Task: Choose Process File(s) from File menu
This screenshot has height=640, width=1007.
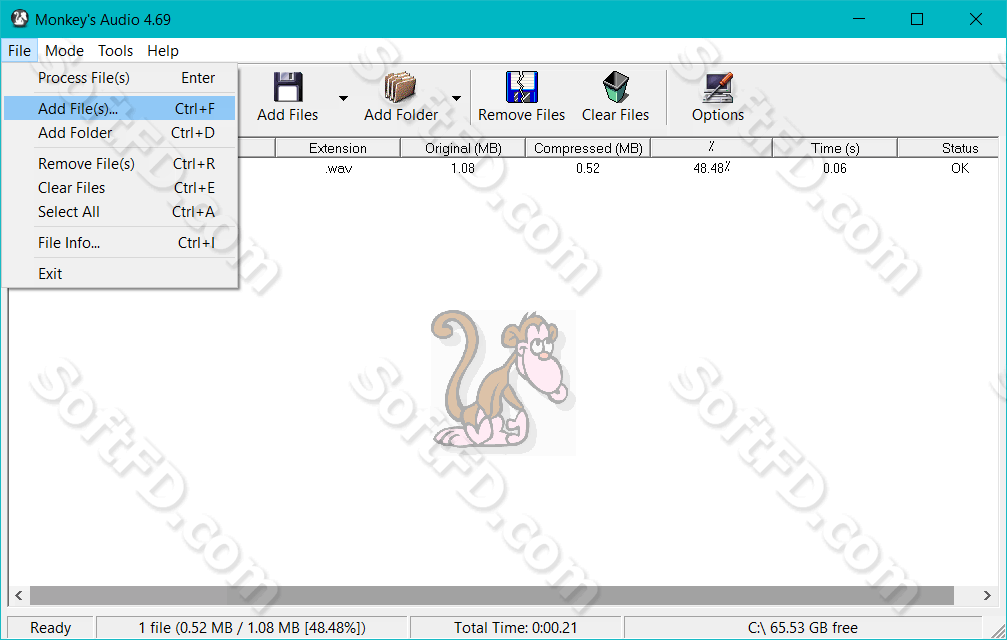Action: (x=120, y=78)
